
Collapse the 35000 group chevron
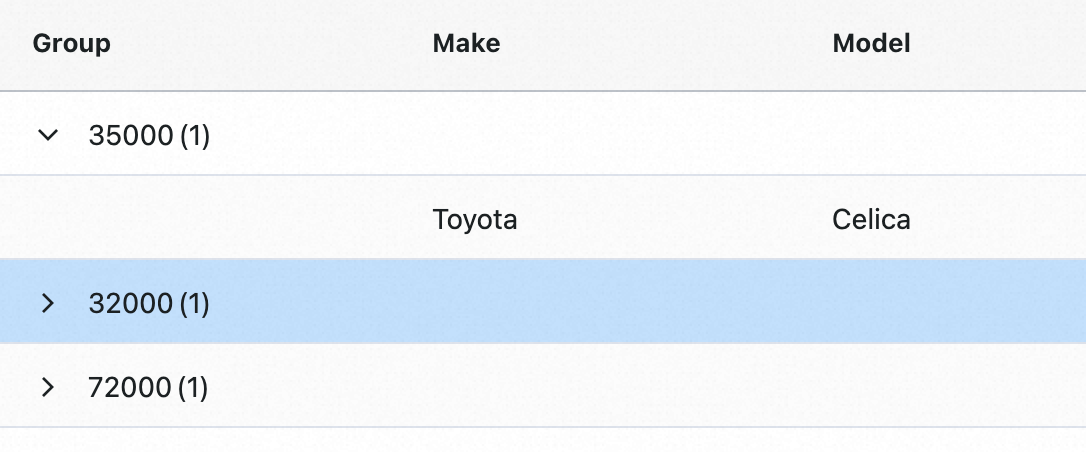47,135
